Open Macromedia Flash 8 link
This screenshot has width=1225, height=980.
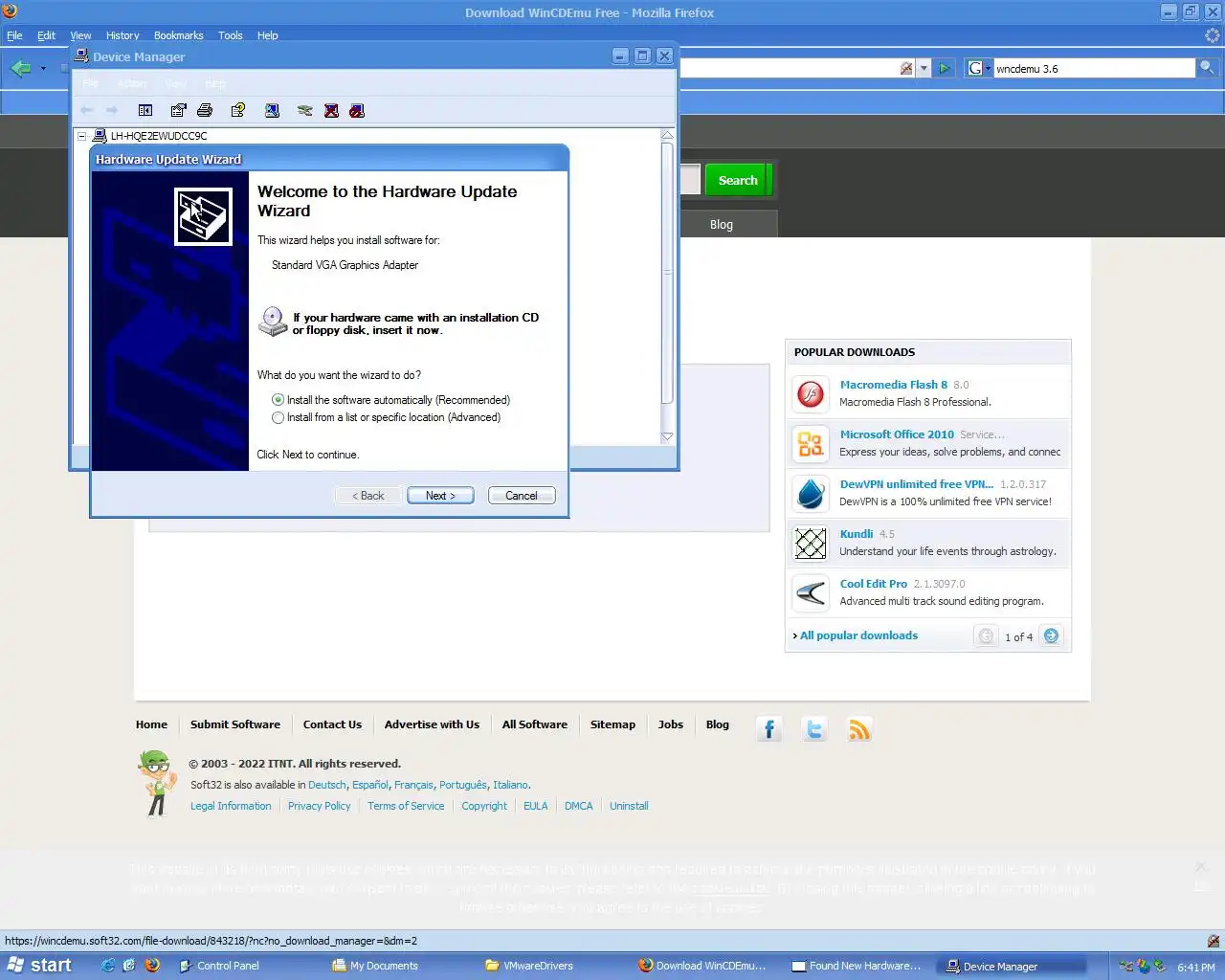click(894, 385)
